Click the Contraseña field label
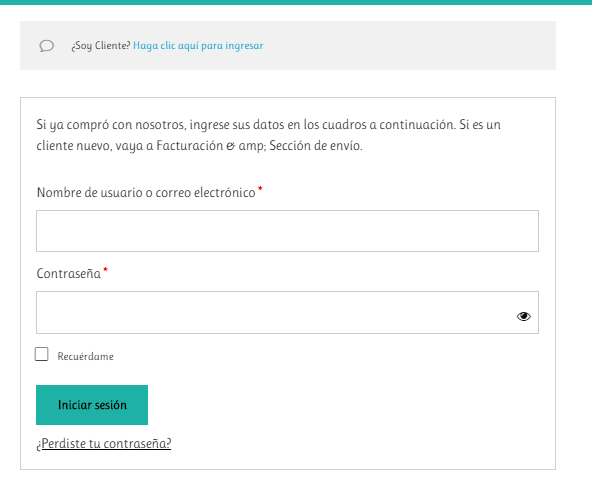592x487 pixels. [68, 273]
